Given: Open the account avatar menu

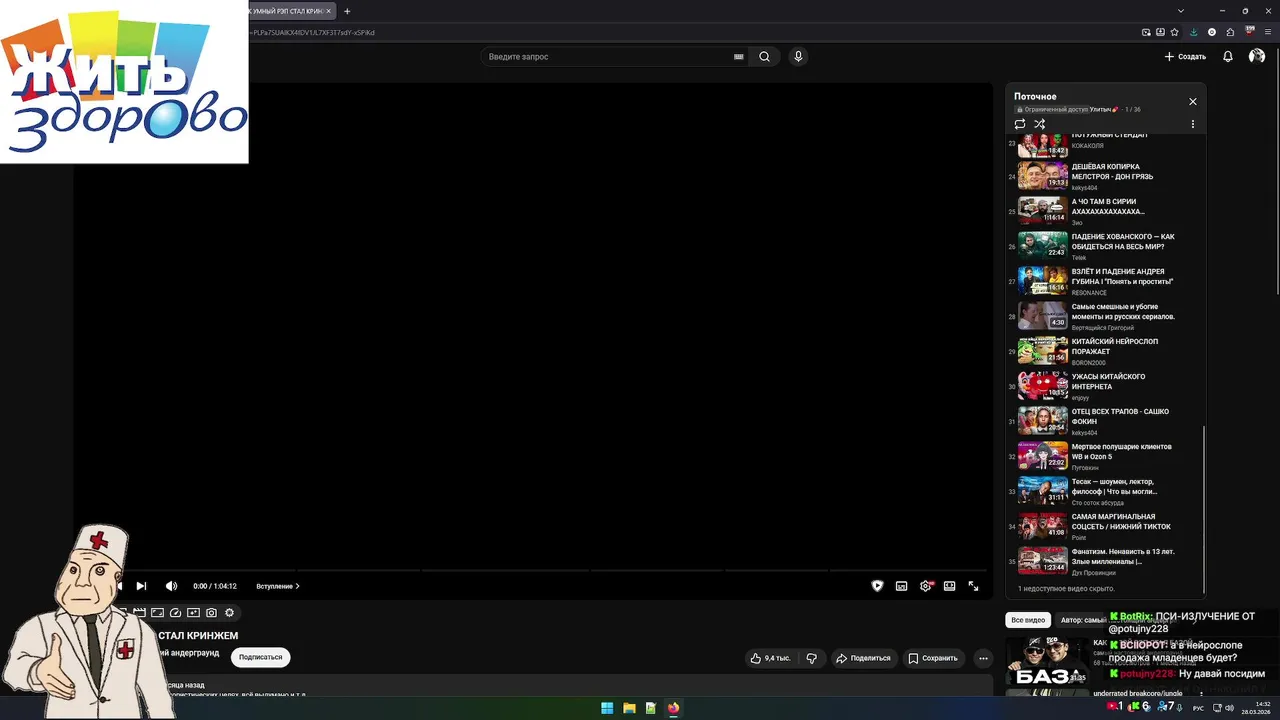Looking at the screenshot, I should [1257, 57].
